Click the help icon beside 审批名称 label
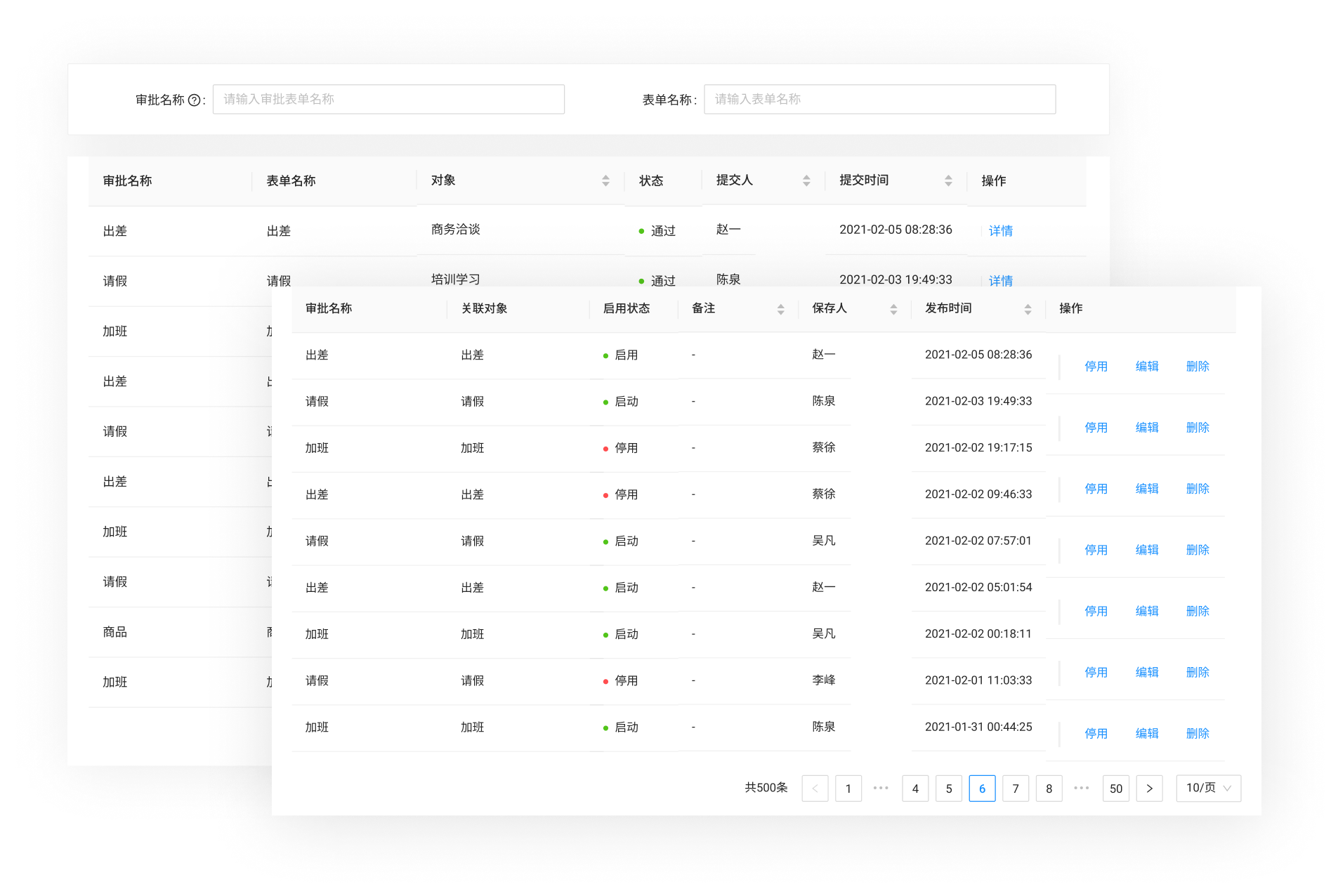 point(195,99)
